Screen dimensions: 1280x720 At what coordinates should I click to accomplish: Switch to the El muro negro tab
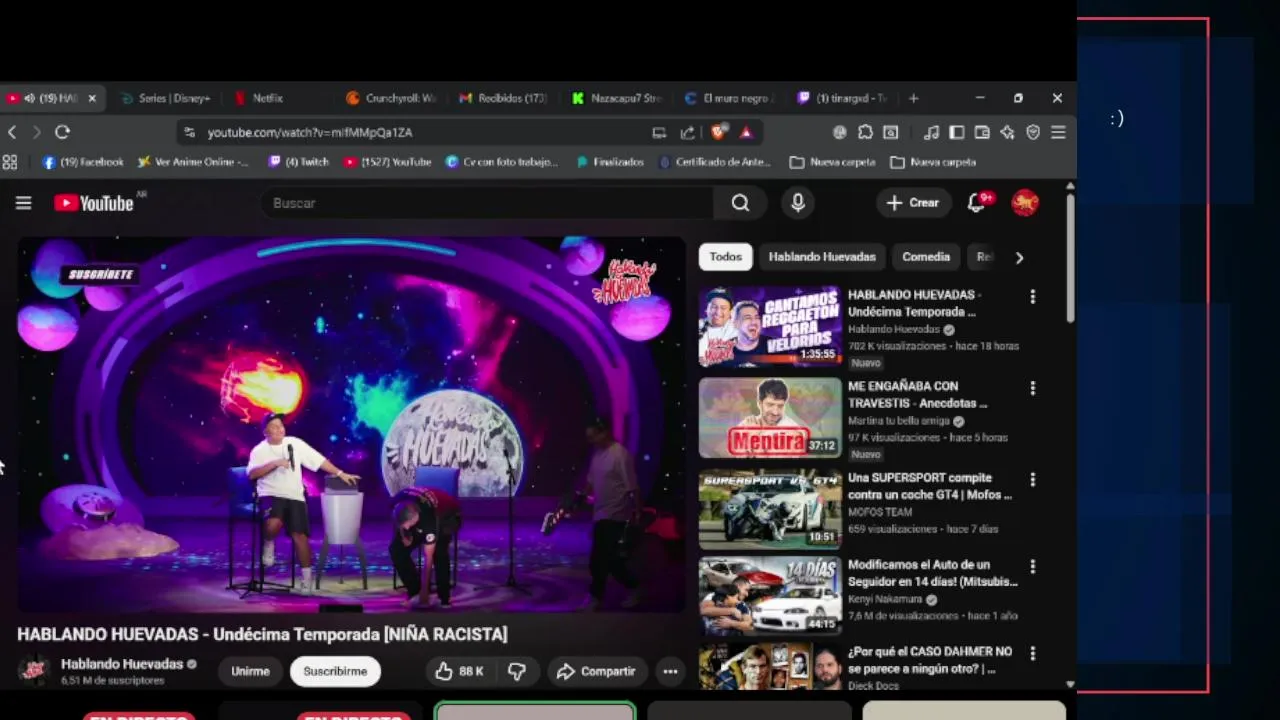tap(730, 98)
